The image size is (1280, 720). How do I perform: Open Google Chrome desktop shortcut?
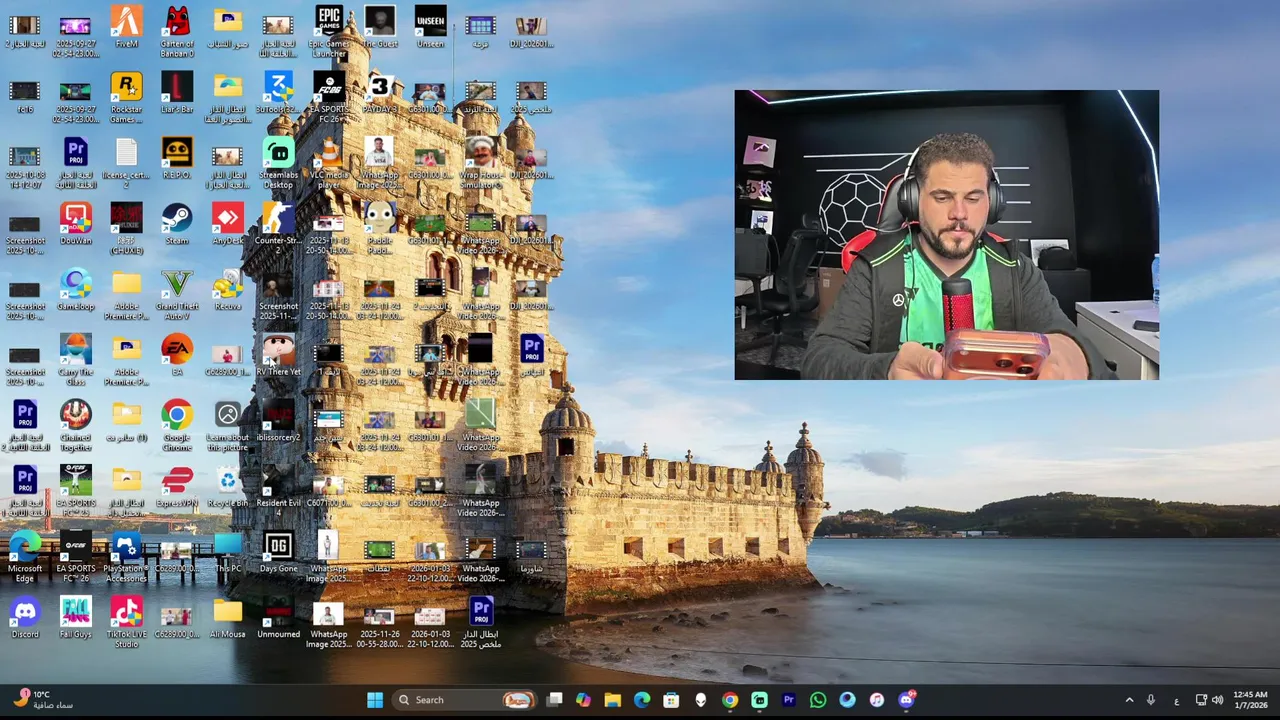click(x=177, y=426)
